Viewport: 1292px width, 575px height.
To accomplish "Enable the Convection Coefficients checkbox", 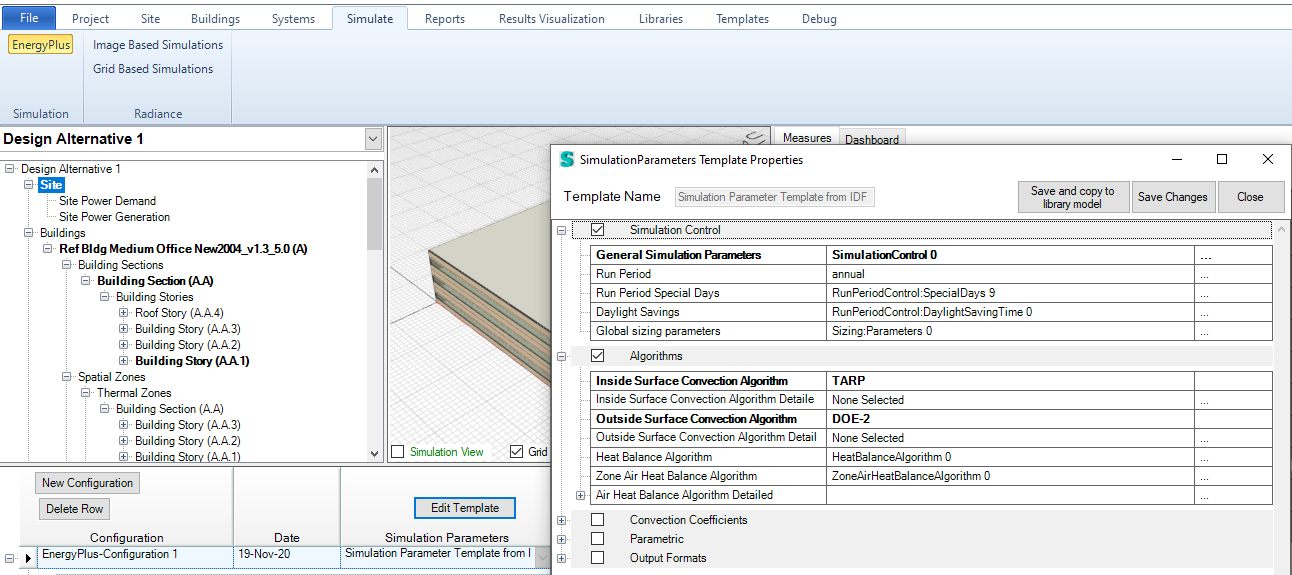I will point(598,520).
